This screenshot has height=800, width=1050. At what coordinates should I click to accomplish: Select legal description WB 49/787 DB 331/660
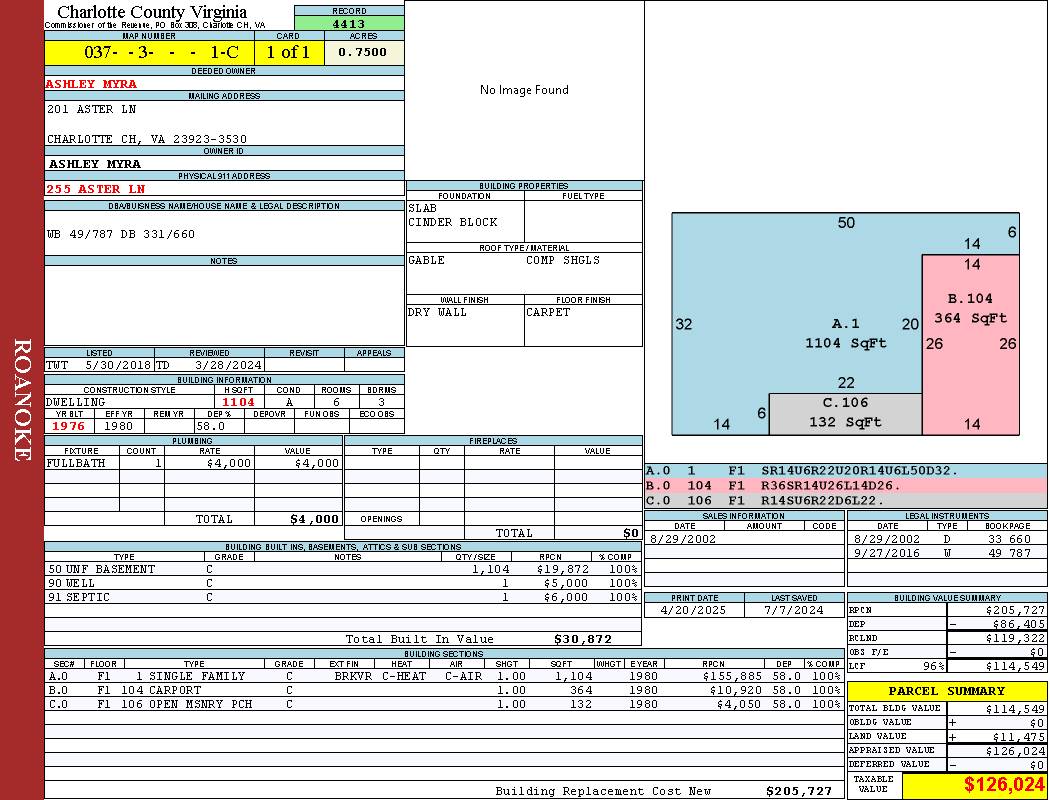[x=121, y=234]
